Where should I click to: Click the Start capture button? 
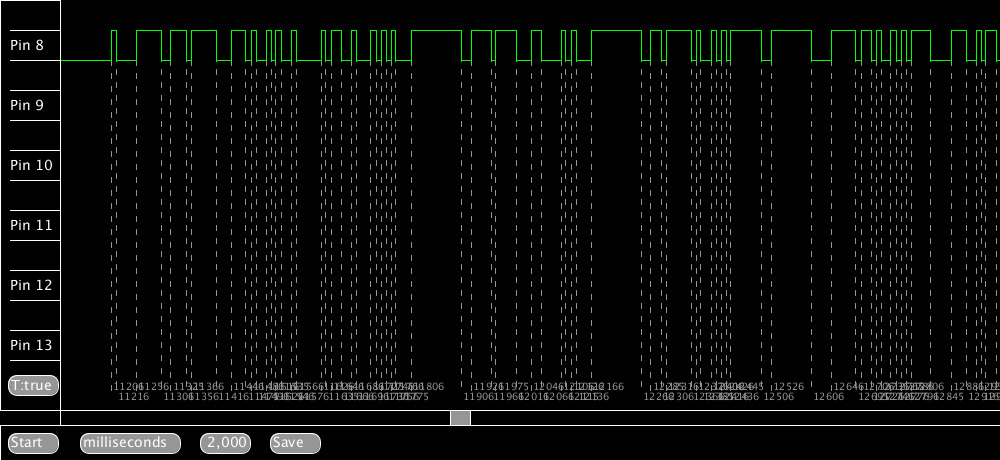click(32, 443)
